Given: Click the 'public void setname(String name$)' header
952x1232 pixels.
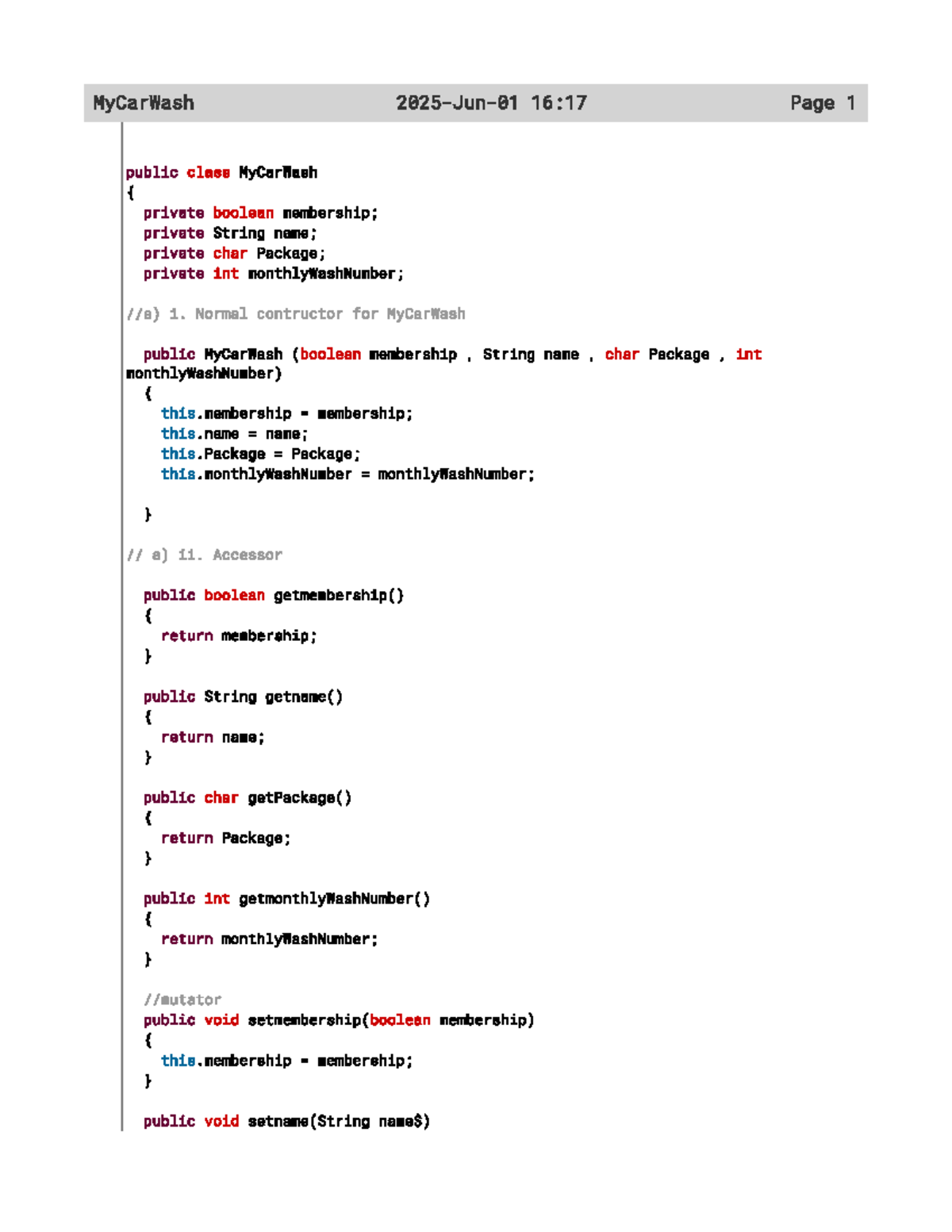Looking at the screenshot, I should pyautogui.click(x=287, y=1122).
